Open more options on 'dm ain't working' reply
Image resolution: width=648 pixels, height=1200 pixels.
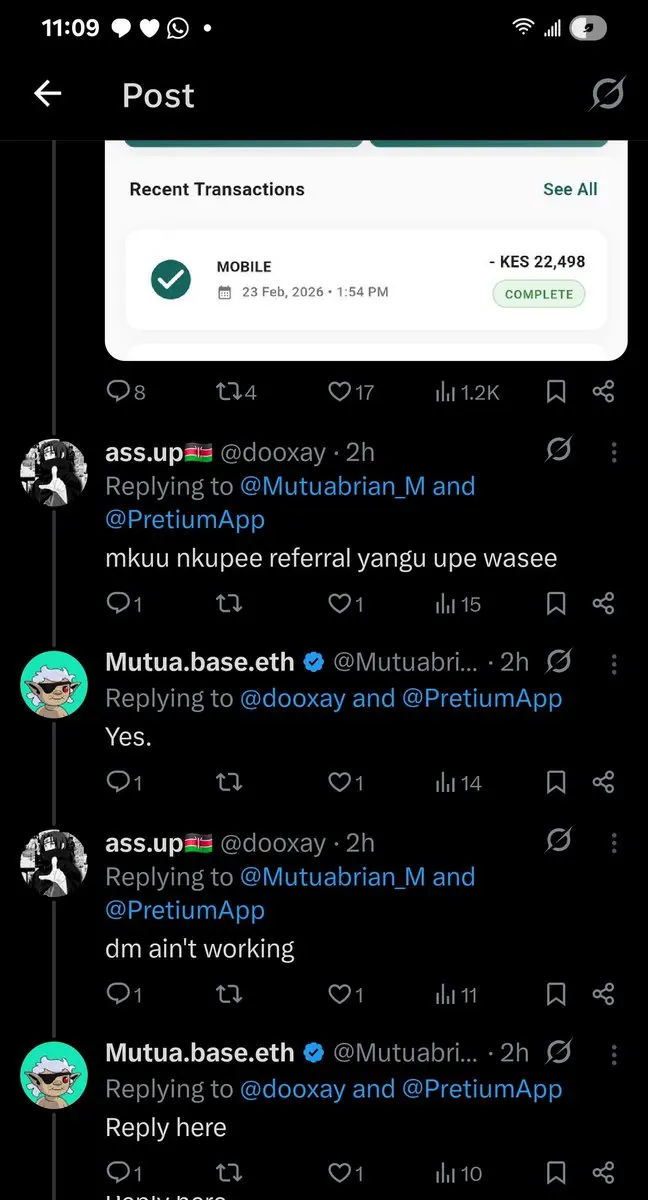614,843
